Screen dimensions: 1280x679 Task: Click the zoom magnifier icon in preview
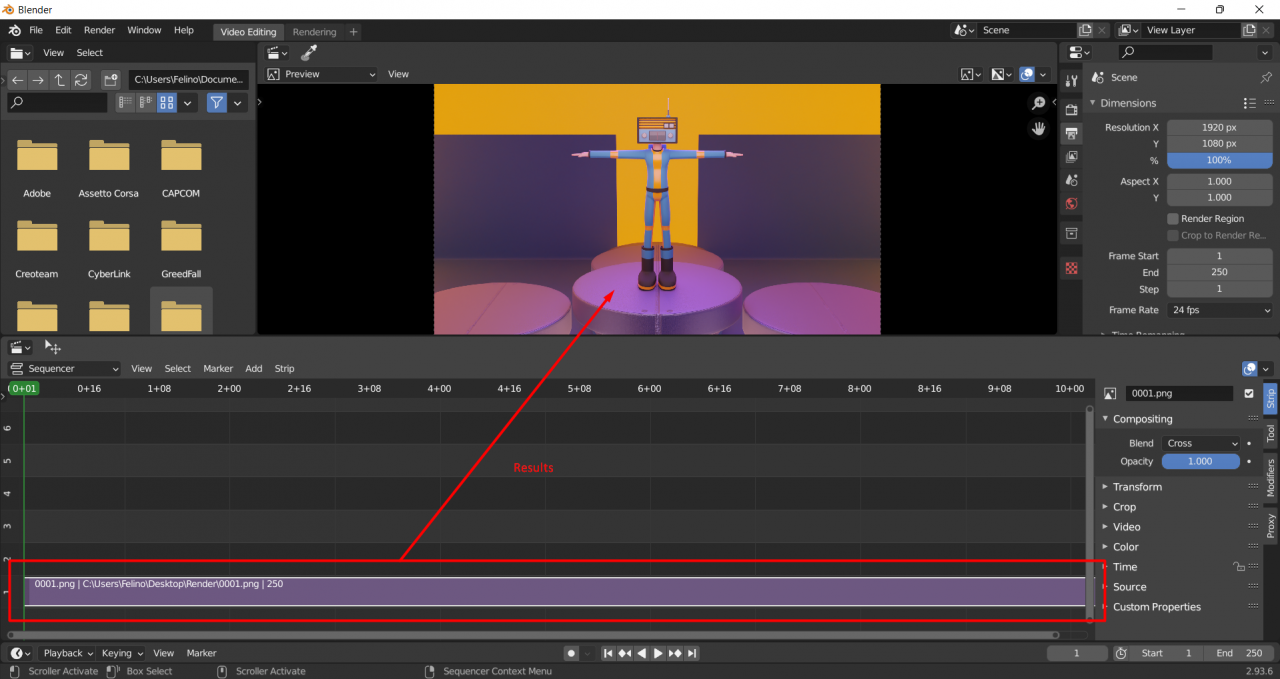click(1039, 103)
